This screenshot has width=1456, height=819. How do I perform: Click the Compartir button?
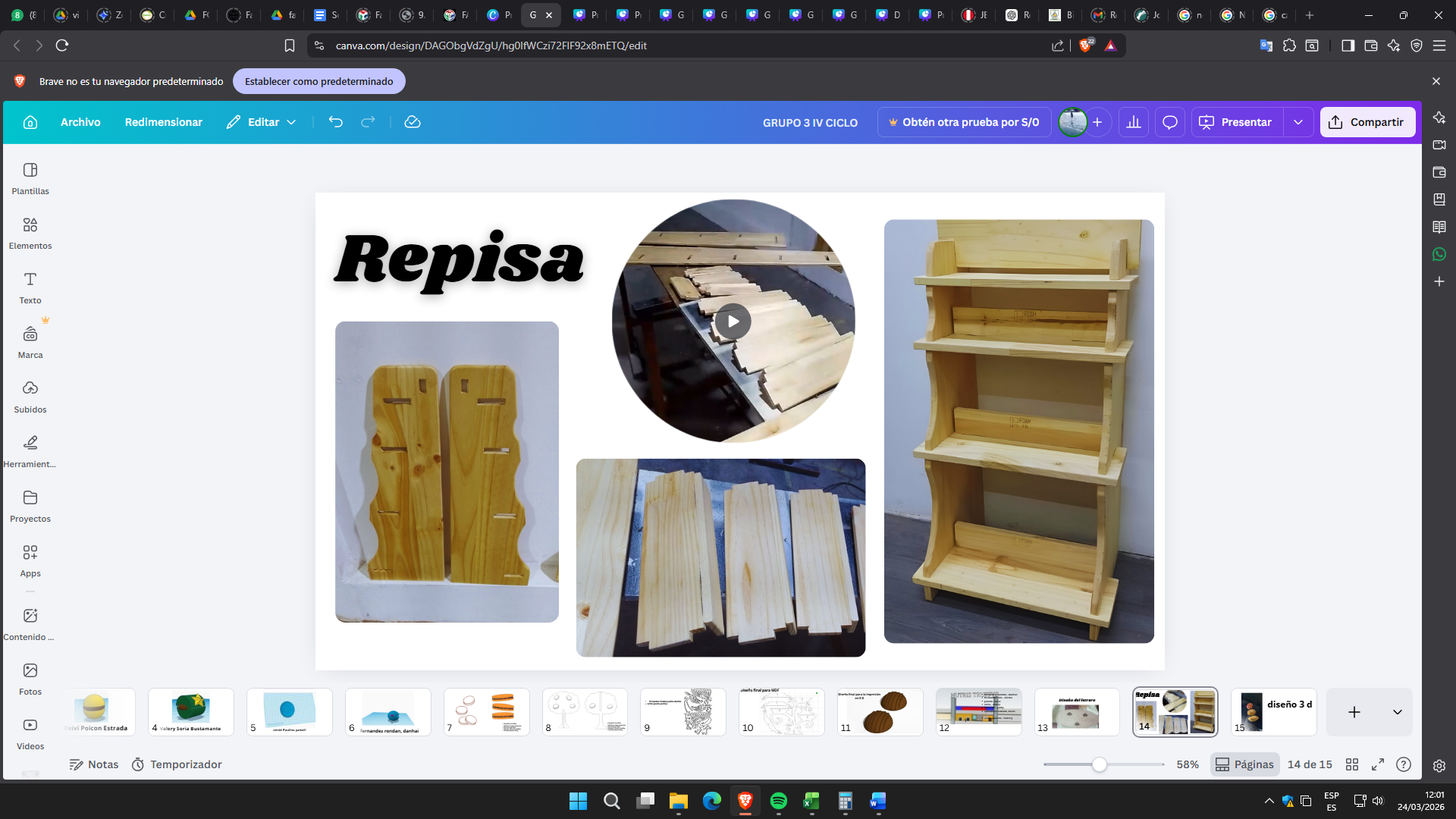point(1367,122)
